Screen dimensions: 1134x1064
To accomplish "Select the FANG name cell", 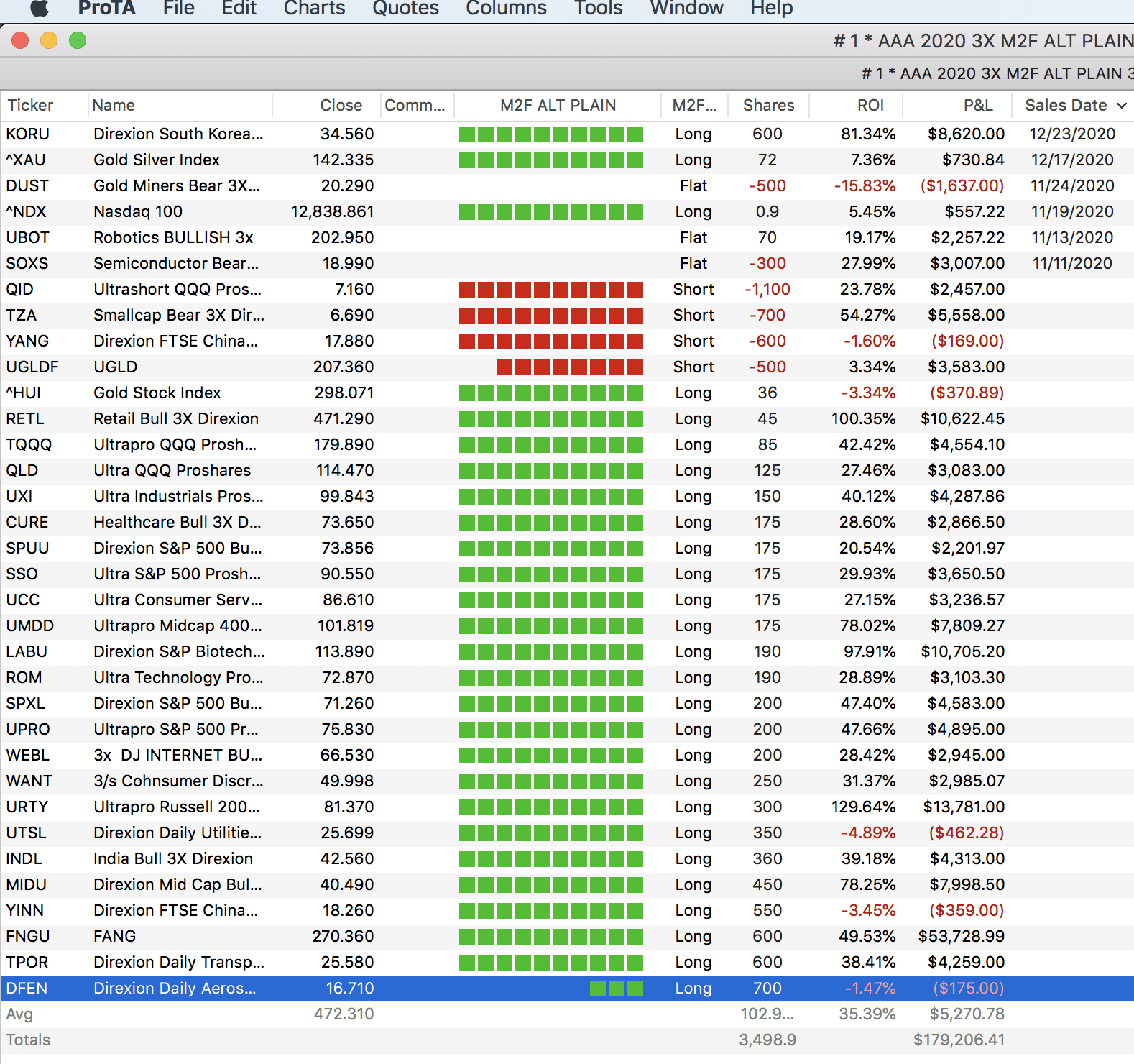I will [x=114, y=936].
